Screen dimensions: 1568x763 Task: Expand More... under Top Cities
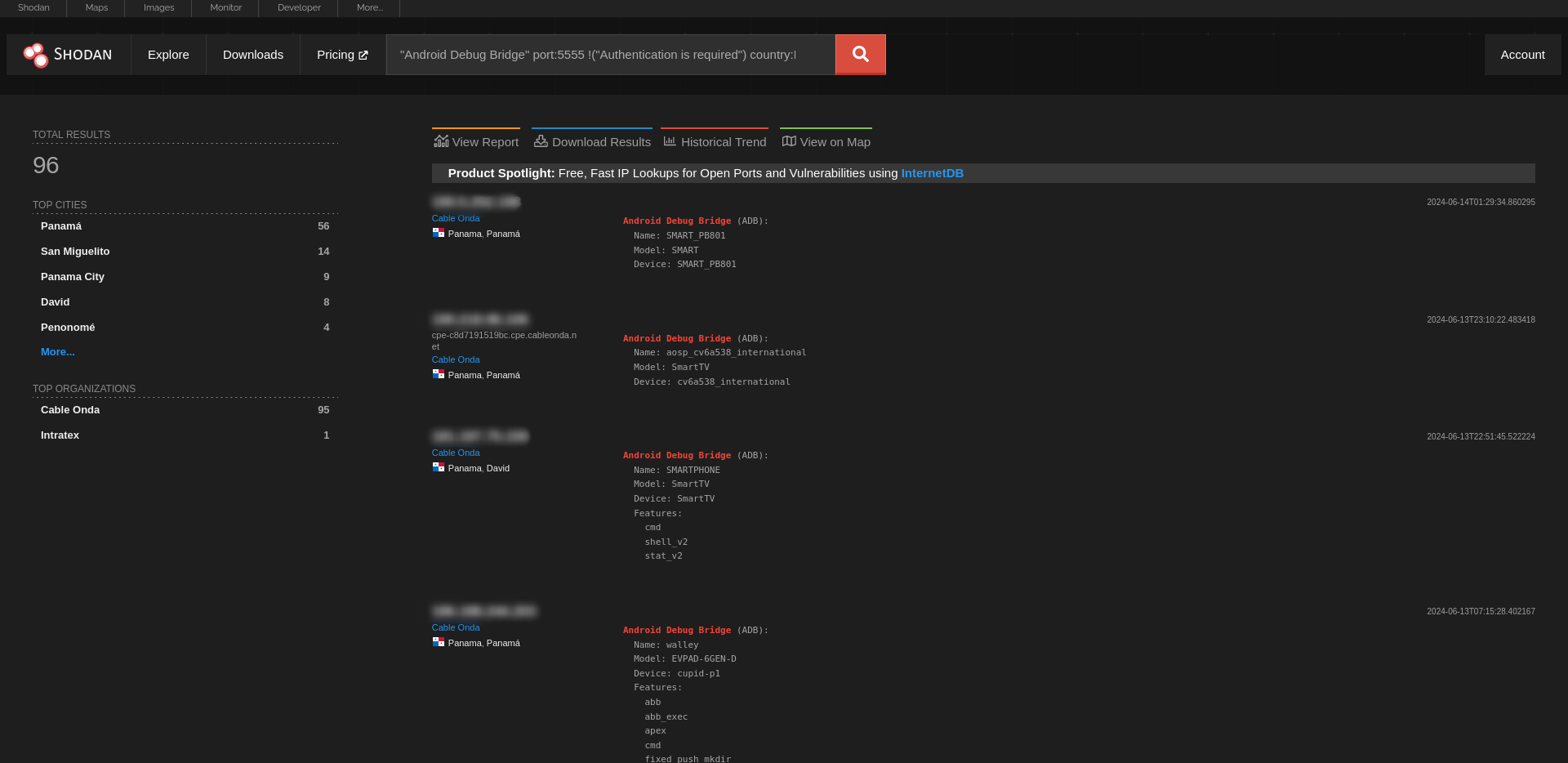pos(58,352)
